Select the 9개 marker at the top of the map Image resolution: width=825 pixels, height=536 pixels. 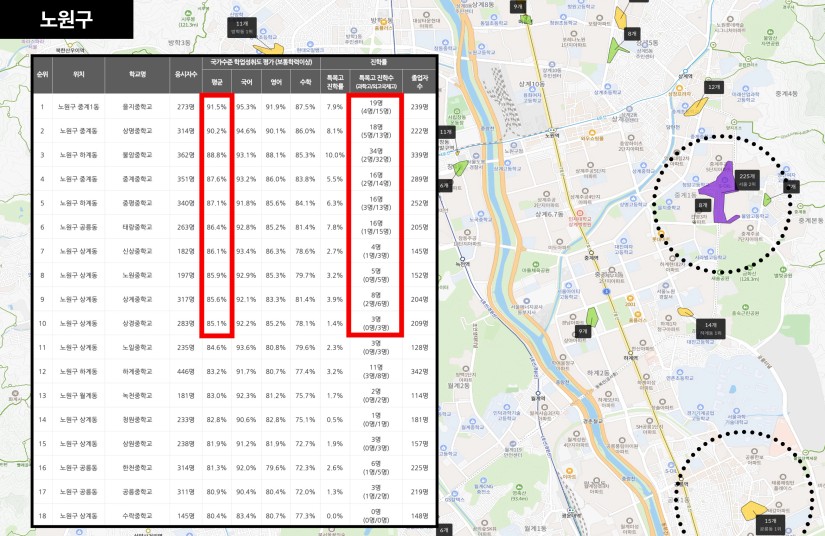tap(518, 7)
